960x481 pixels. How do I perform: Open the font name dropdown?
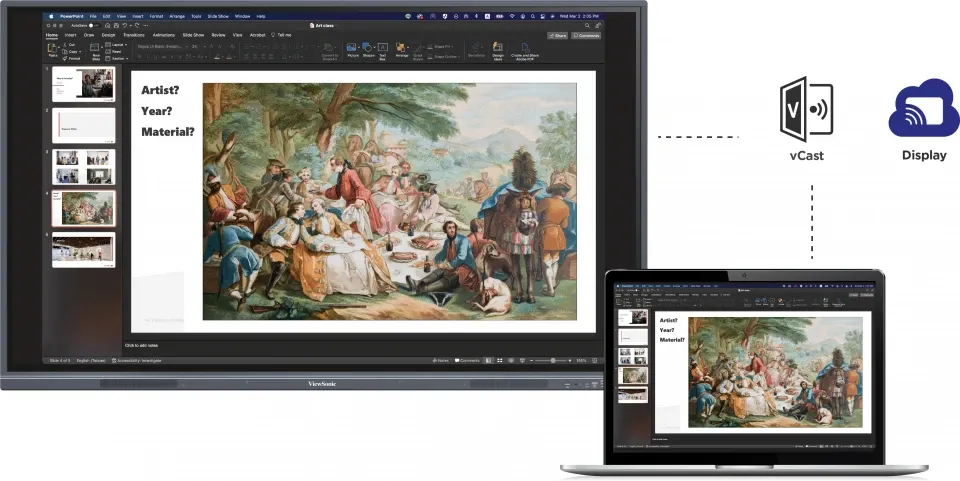click(160, 46)
